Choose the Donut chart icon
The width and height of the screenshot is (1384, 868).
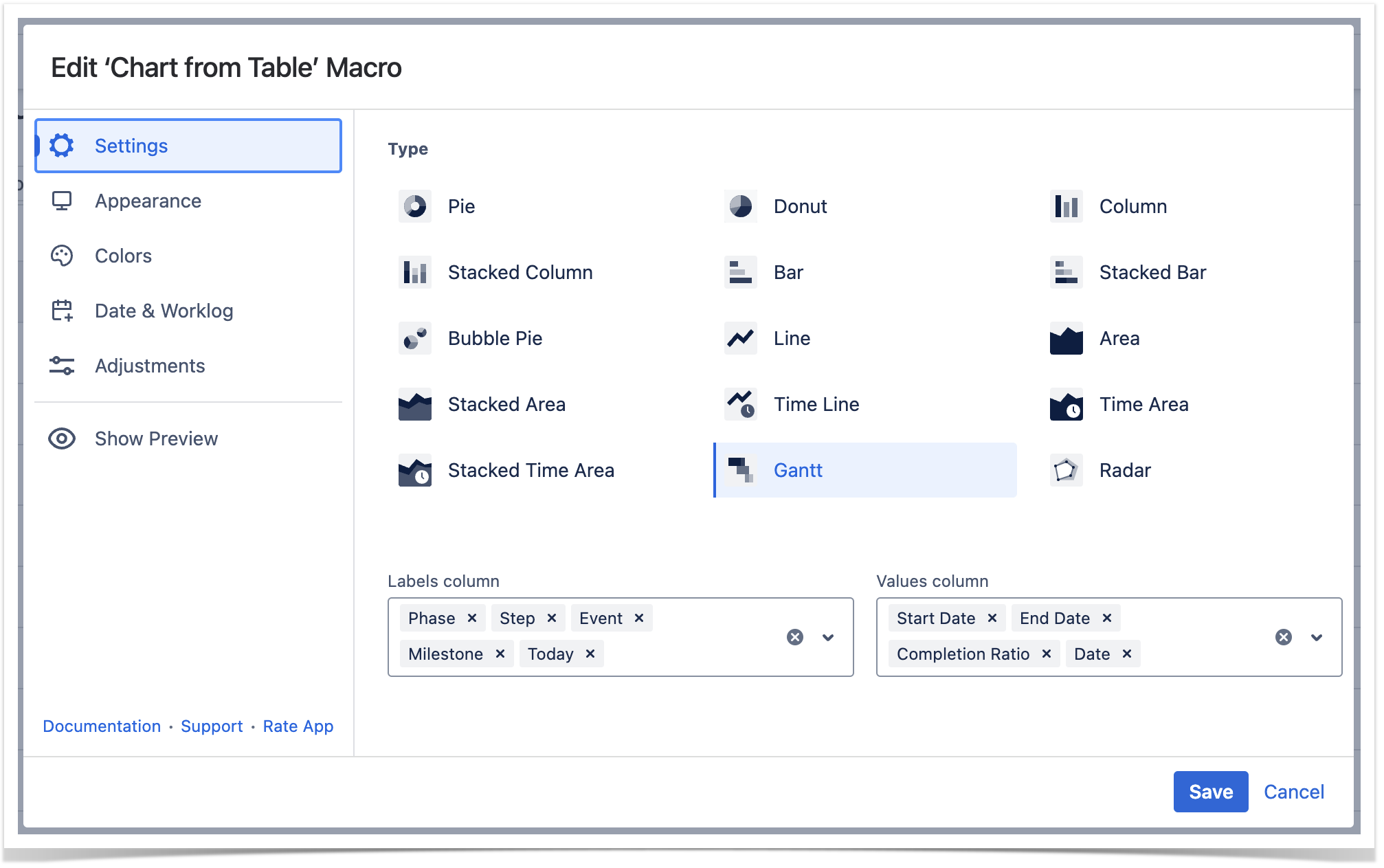(x=740, y=206)
